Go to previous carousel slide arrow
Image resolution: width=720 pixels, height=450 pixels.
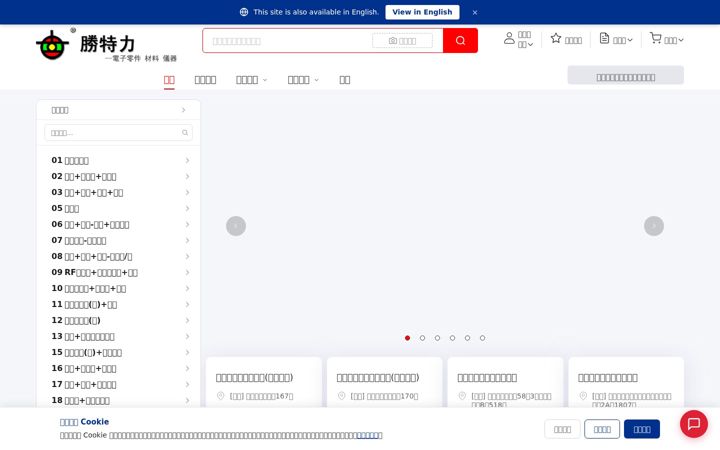click(236, 226)
